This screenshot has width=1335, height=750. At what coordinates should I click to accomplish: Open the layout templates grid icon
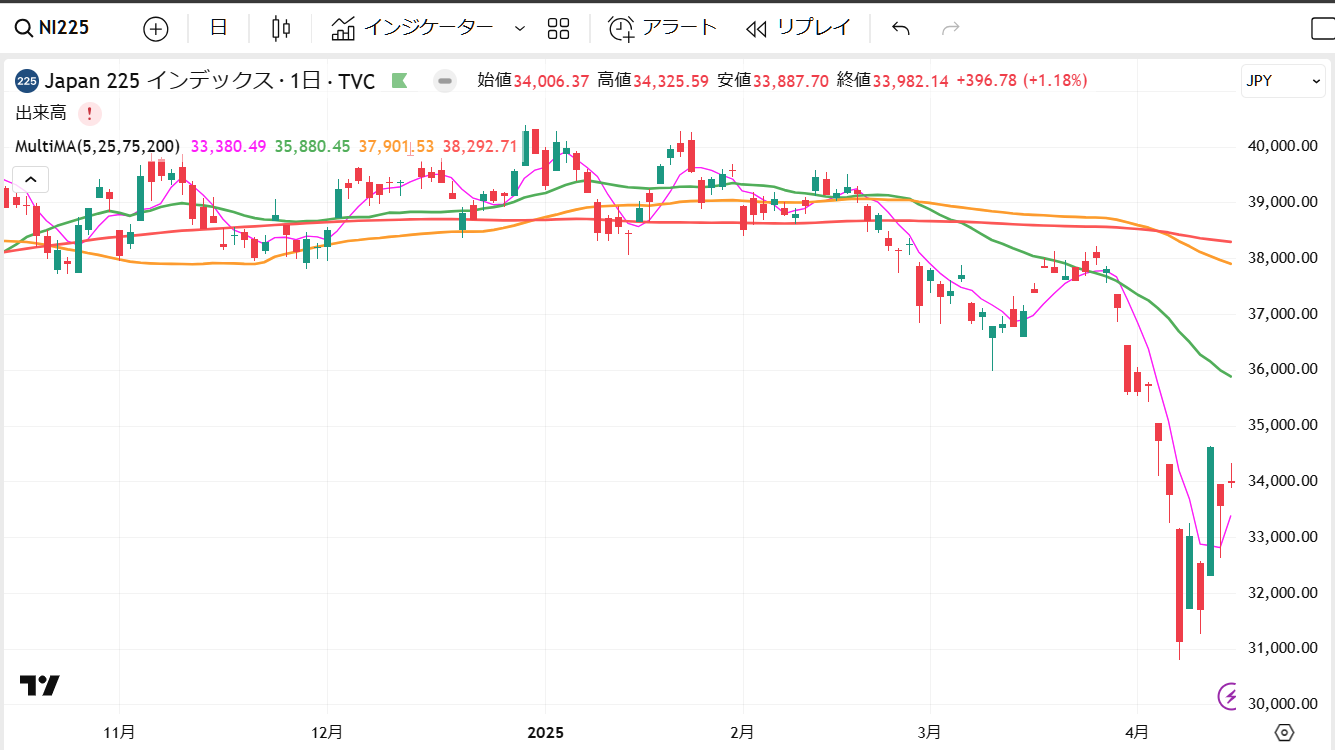tap(558, 28)
